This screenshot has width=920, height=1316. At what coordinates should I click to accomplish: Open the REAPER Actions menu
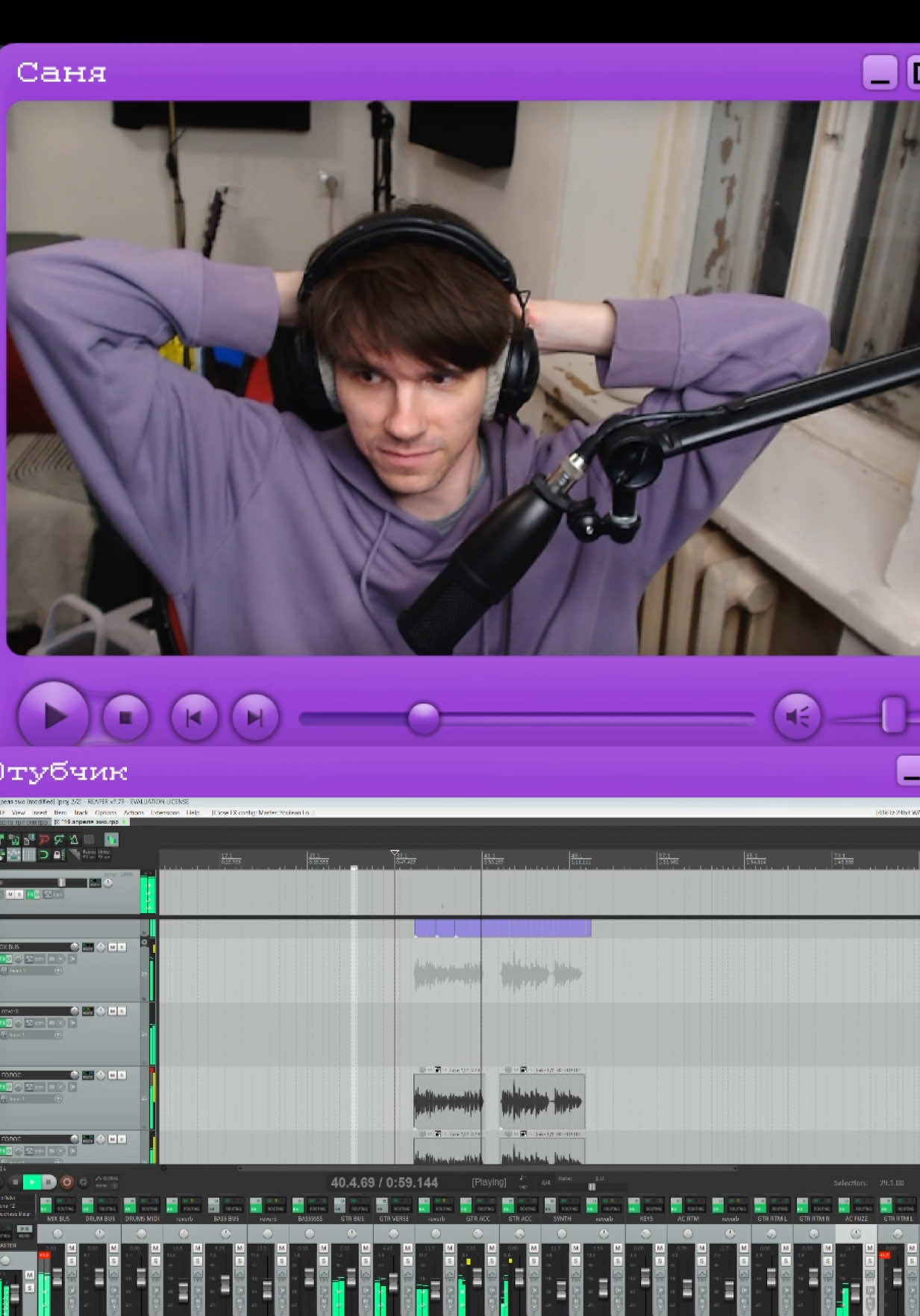coord(134,812)
